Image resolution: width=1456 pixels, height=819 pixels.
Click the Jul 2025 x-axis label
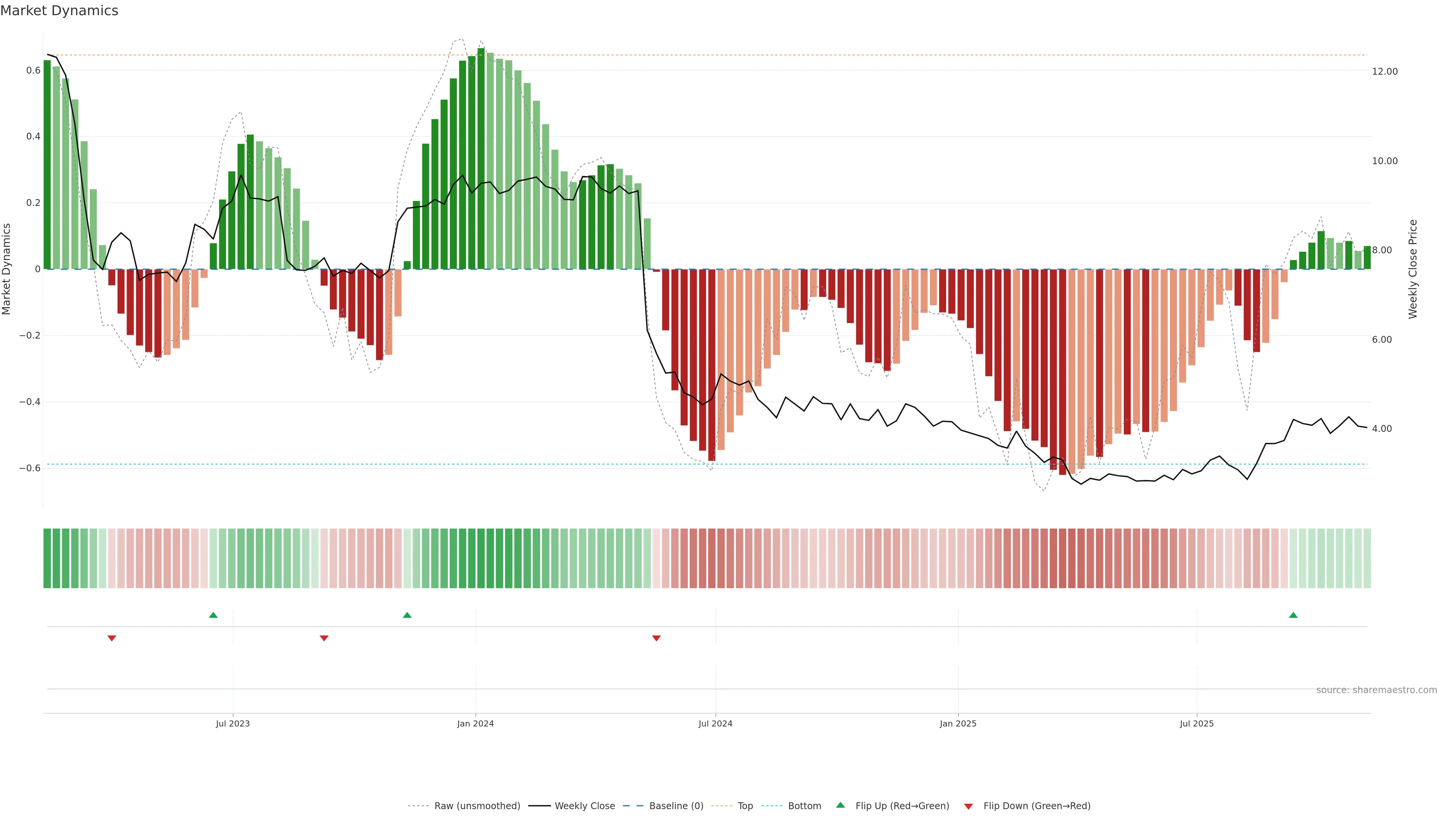(x=1197, y=723)
